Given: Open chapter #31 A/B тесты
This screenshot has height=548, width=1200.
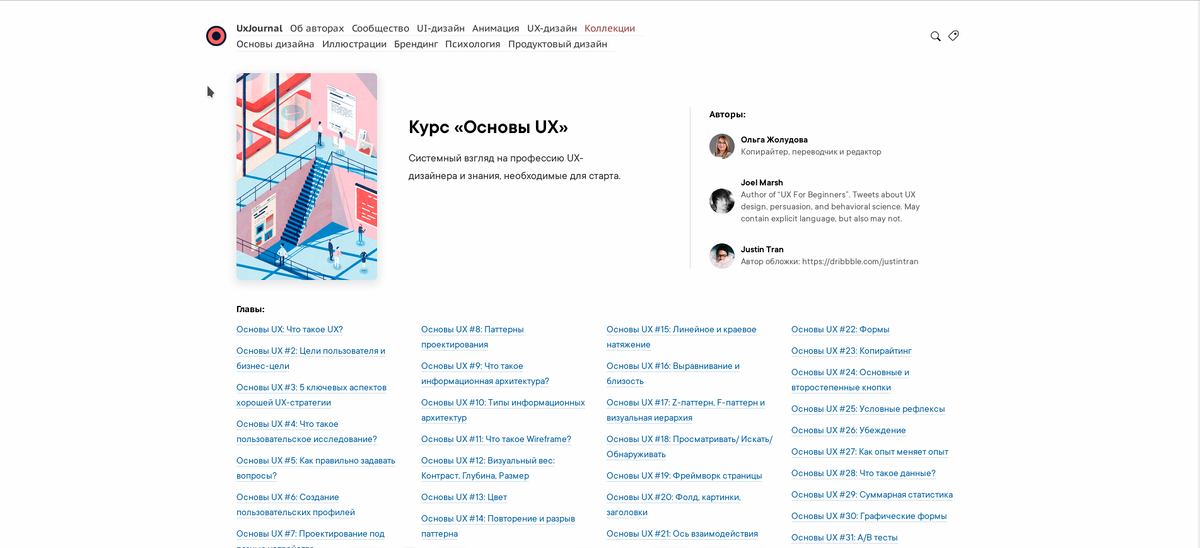Looking at the screenshot, I should pyautogui.click(x=844, y=537).
